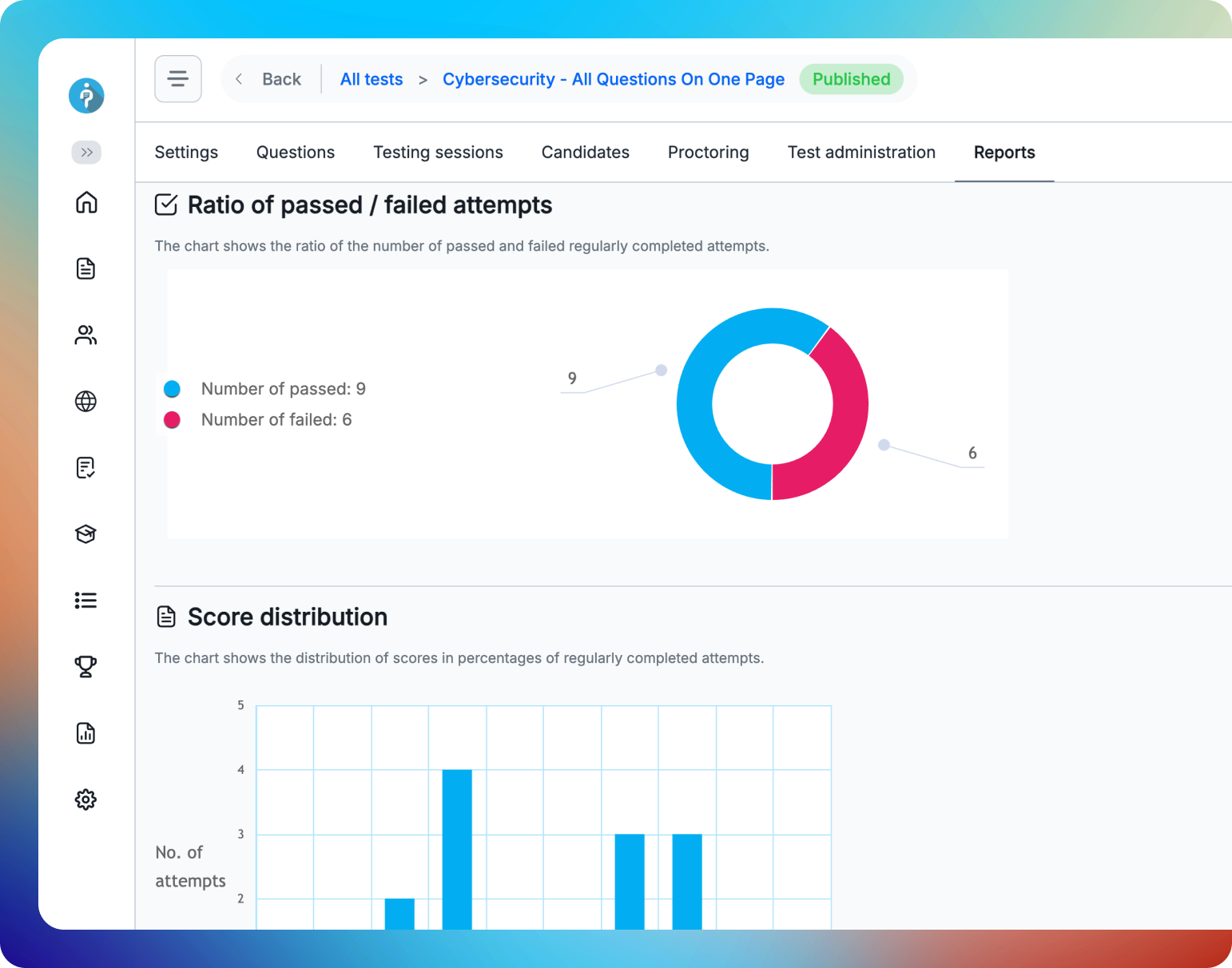
Task: Select the Tests document icon in sidebar
Action: [85, 268]
